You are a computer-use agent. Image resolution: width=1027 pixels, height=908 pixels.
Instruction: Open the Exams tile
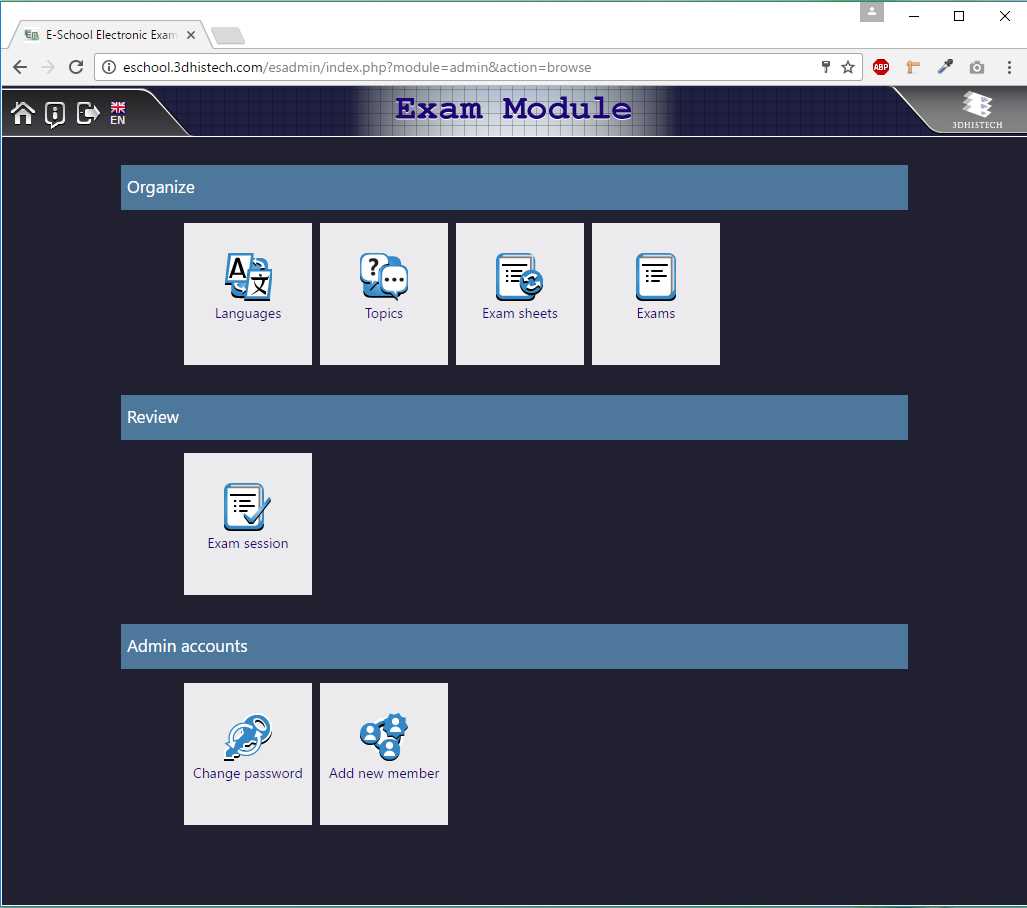click(656, 293)
